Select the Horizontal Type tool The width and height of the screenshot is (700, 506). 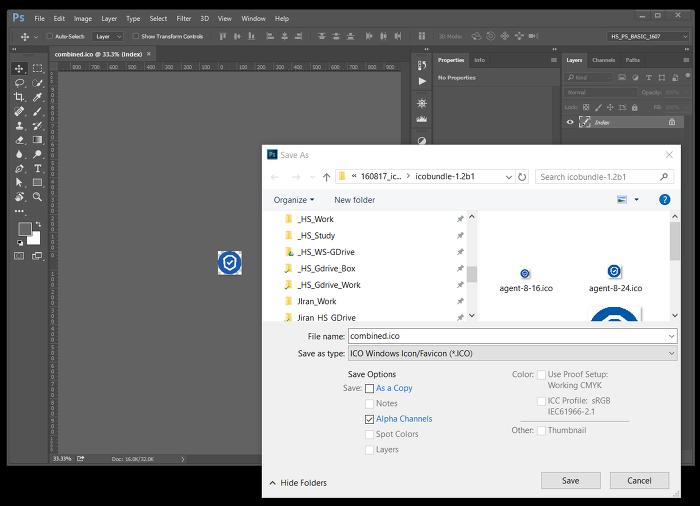click(x=37, y=168)
